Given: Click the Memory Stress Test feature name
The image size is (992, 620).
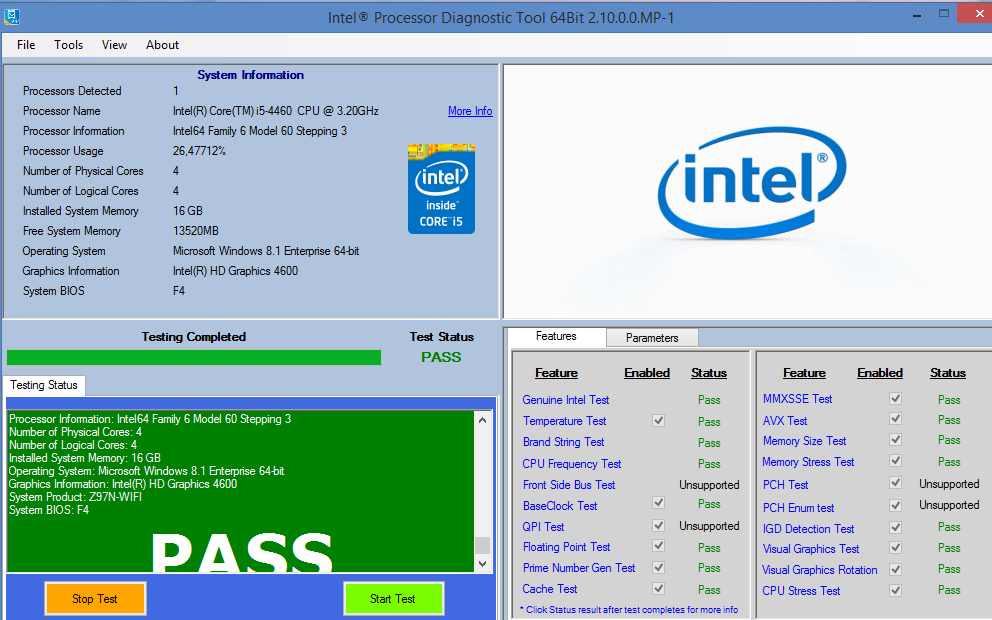Looking at the screenshot, I should [x=808, y=462].
